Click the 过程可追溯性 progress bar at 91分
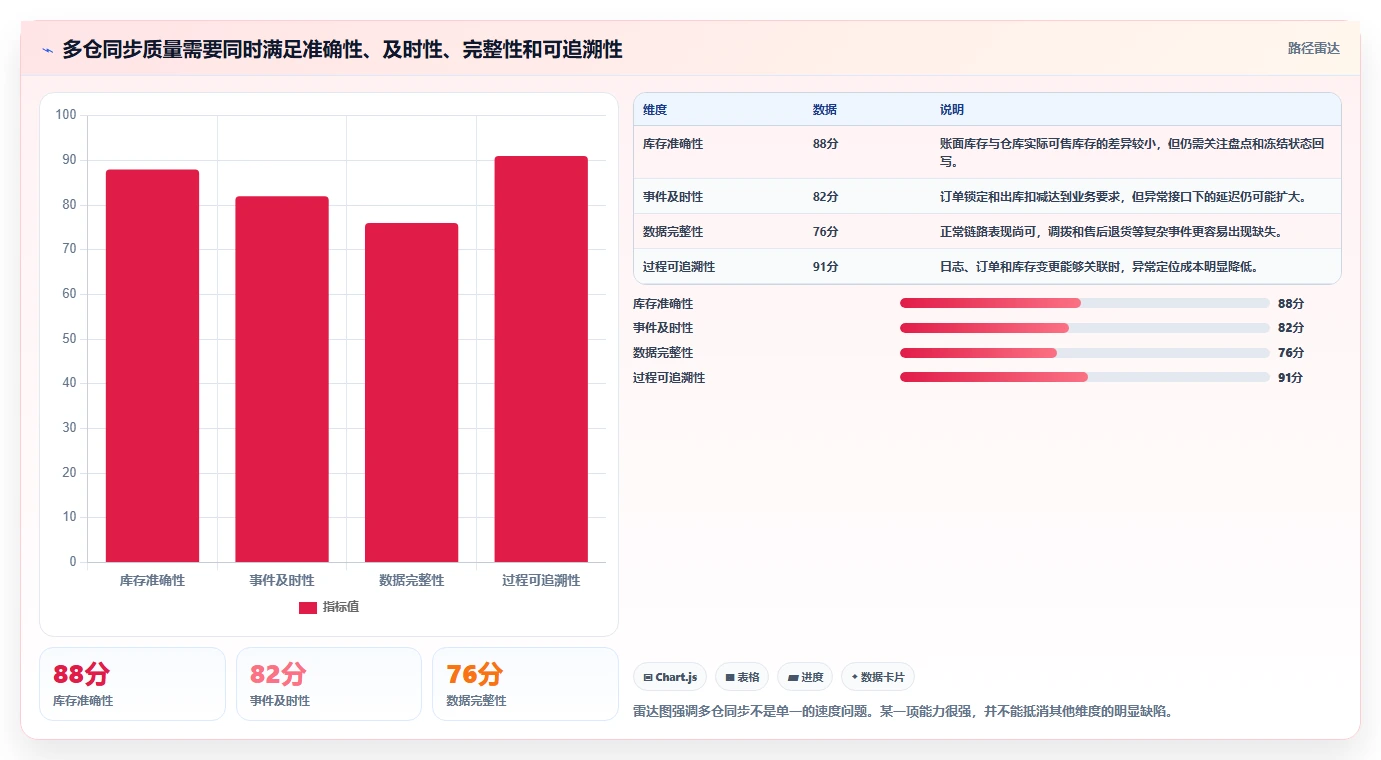The height and width of the screenshot is (760, 1381). click(x=1085, y=377)
